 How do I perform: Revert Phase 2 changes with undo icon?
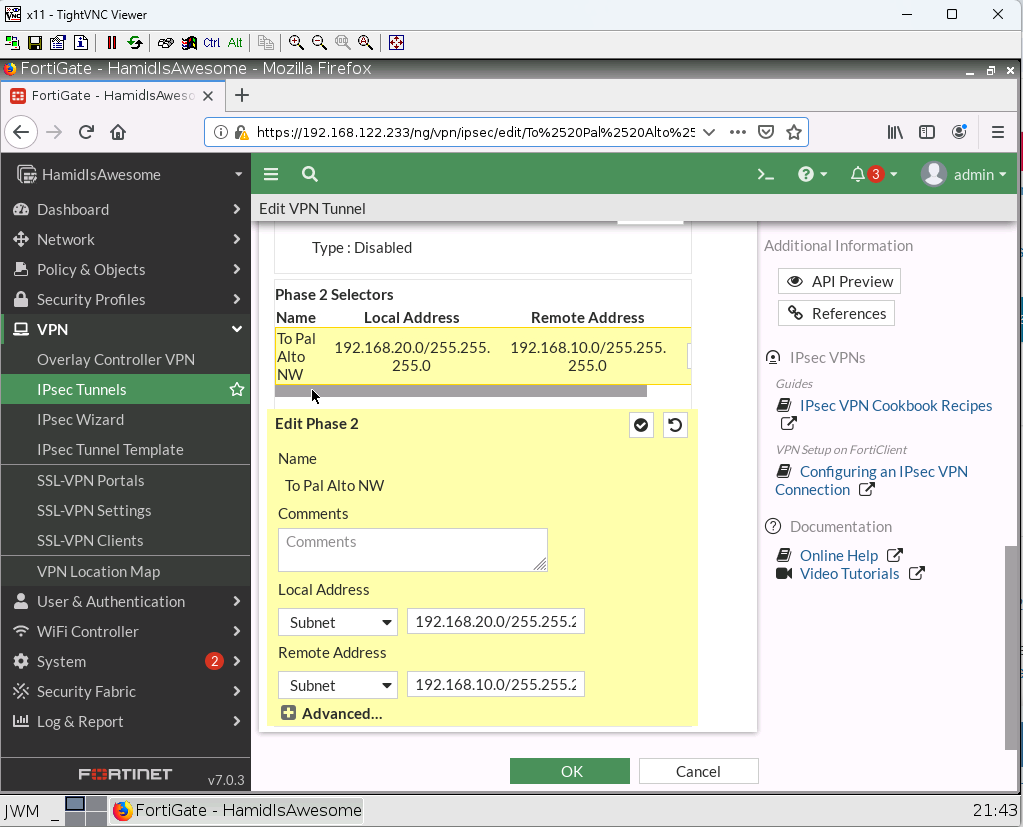tap(675, 425)
